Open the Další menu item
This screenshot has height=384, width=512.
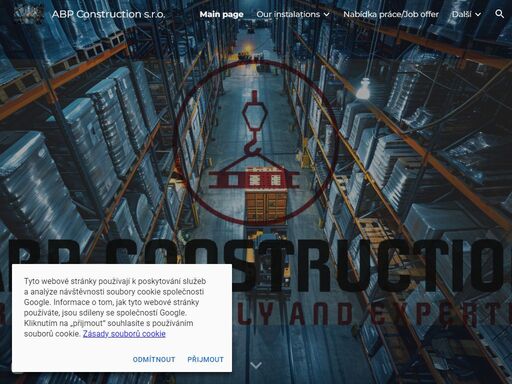point(462,14)
